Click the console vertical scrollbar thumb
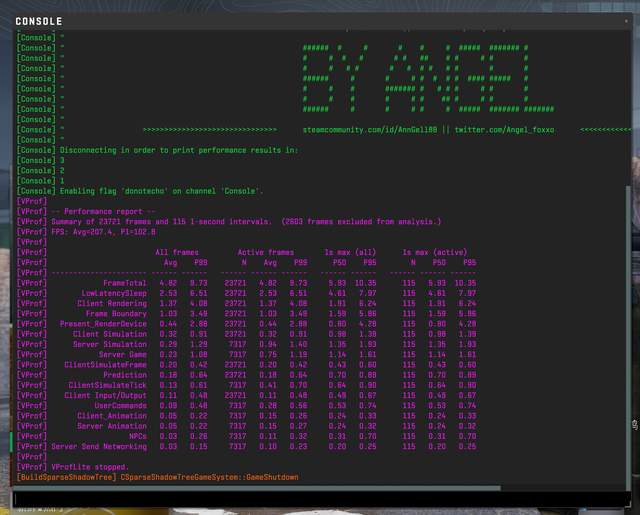The height and width of the screenshot is (515, 640). pyautogui.click(x=628, y=338)
